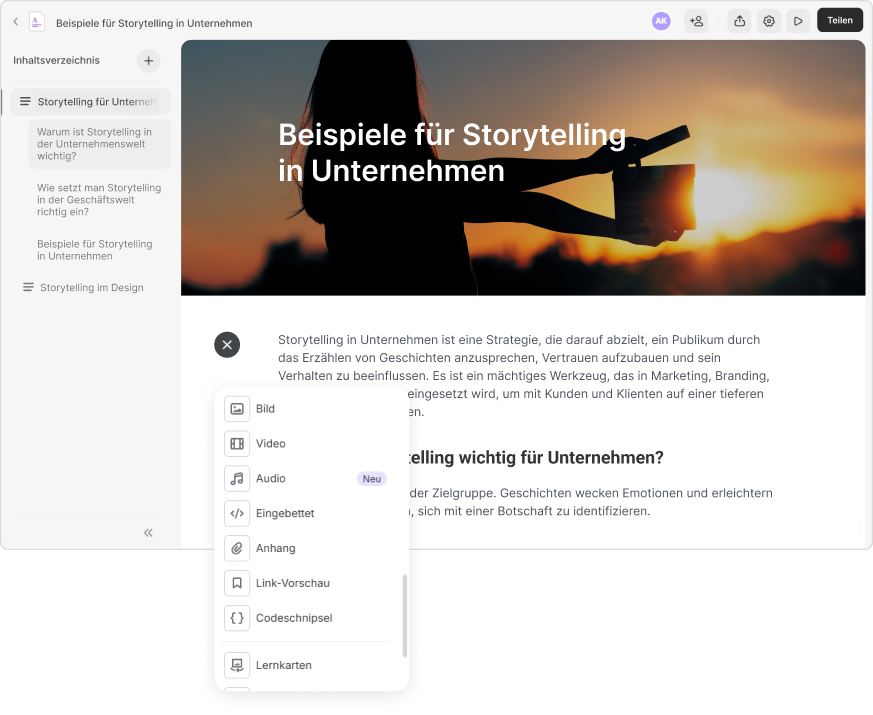873x715 pixels.
Task: Choose Link-Vorschau bookmark icon
Action: coord(237,583)
